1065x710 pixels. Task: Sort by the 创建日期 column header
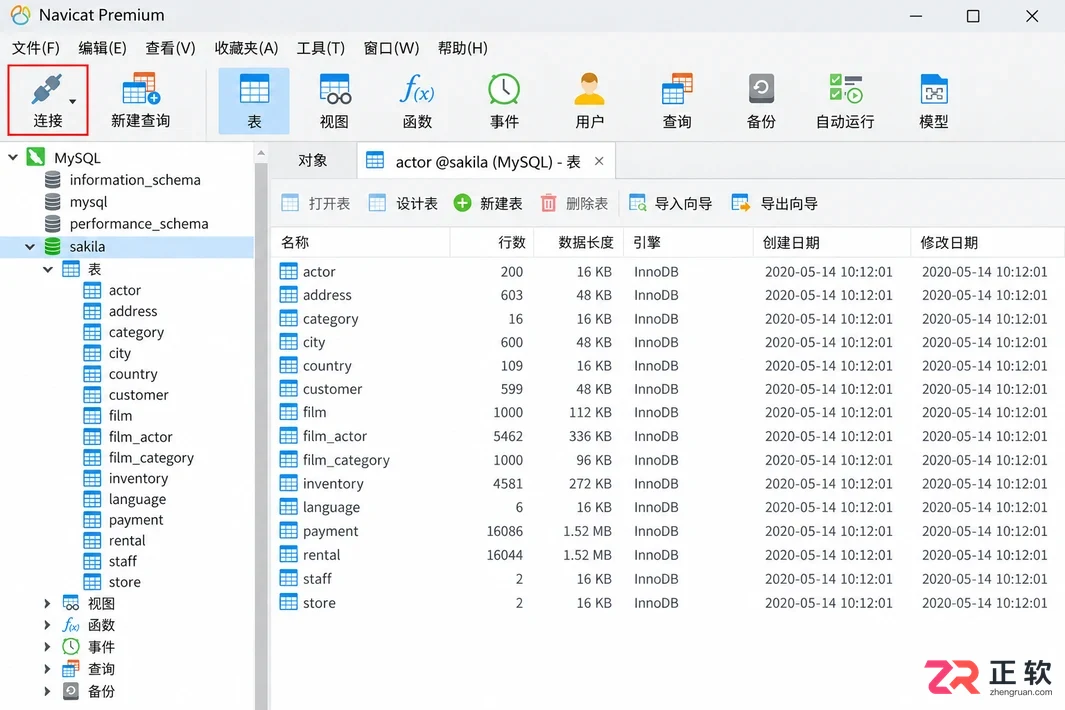coord(832,243)
